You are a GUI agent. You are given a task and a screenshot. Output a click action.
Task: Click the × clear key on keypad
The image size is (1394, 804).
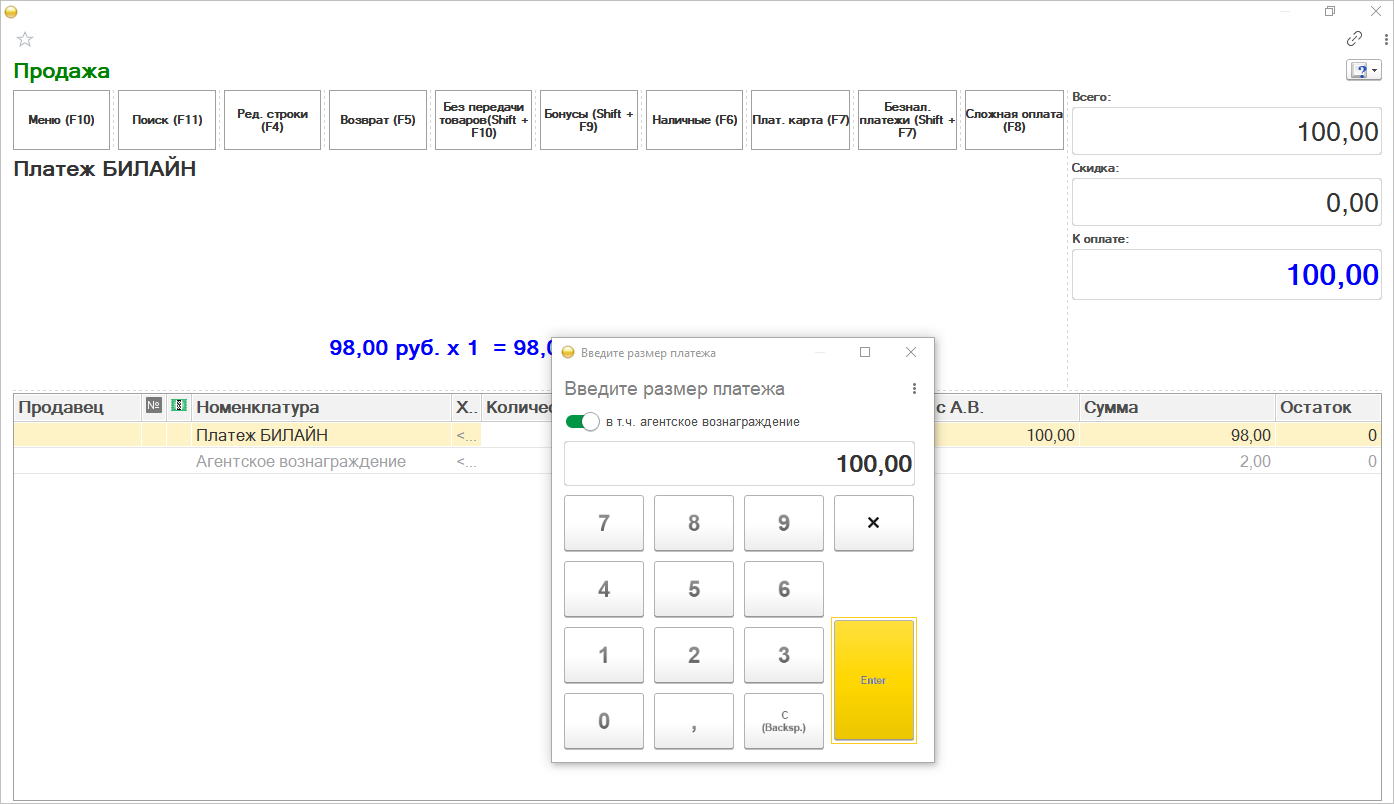(x=874, y=523)
